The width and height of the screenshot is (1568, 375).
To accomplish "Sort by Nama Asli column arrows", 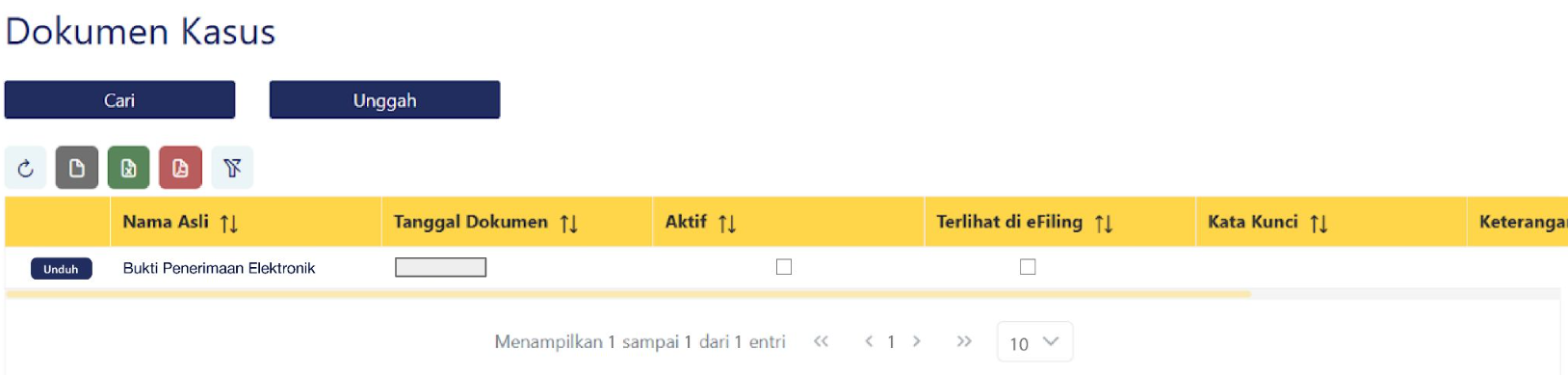I will (228, 224).
